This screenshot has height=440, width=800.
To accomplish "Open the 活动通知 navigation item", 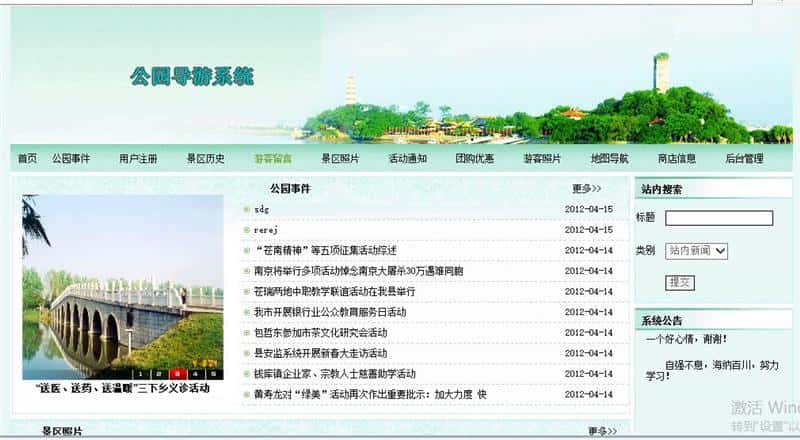I will [408, 159].
